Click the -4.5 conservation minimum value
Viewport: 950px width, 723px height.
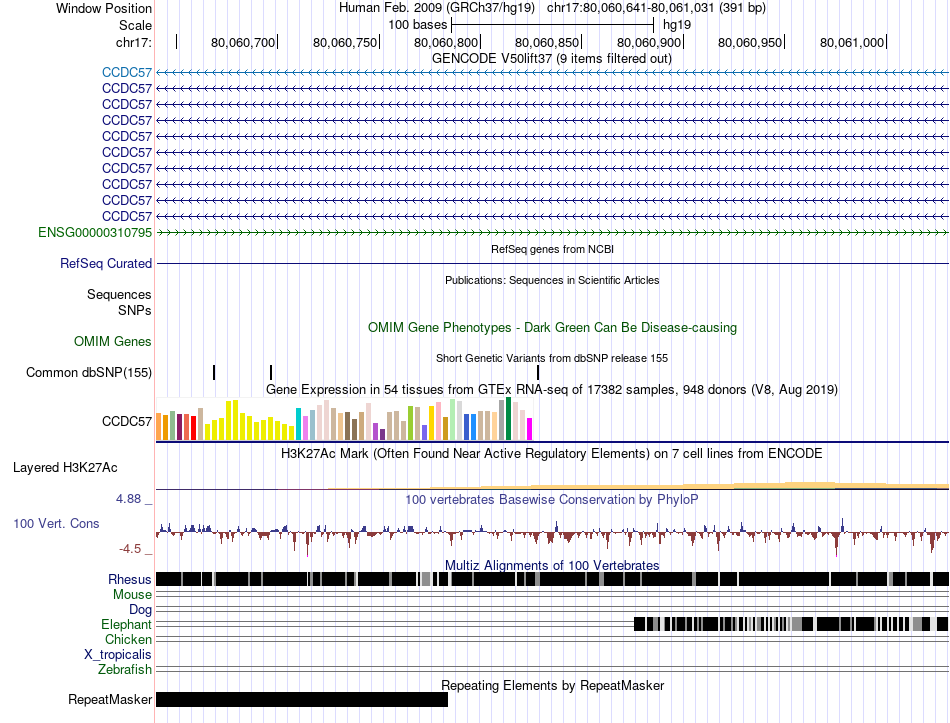click(130, 549)
